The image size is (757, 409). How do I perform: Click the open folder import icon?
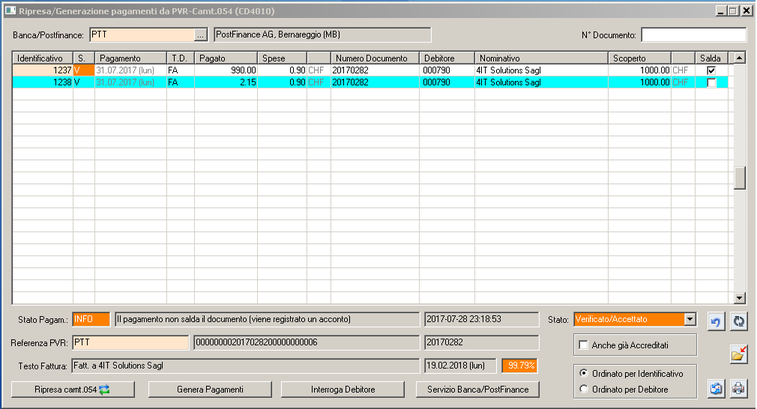coord(738,354)
